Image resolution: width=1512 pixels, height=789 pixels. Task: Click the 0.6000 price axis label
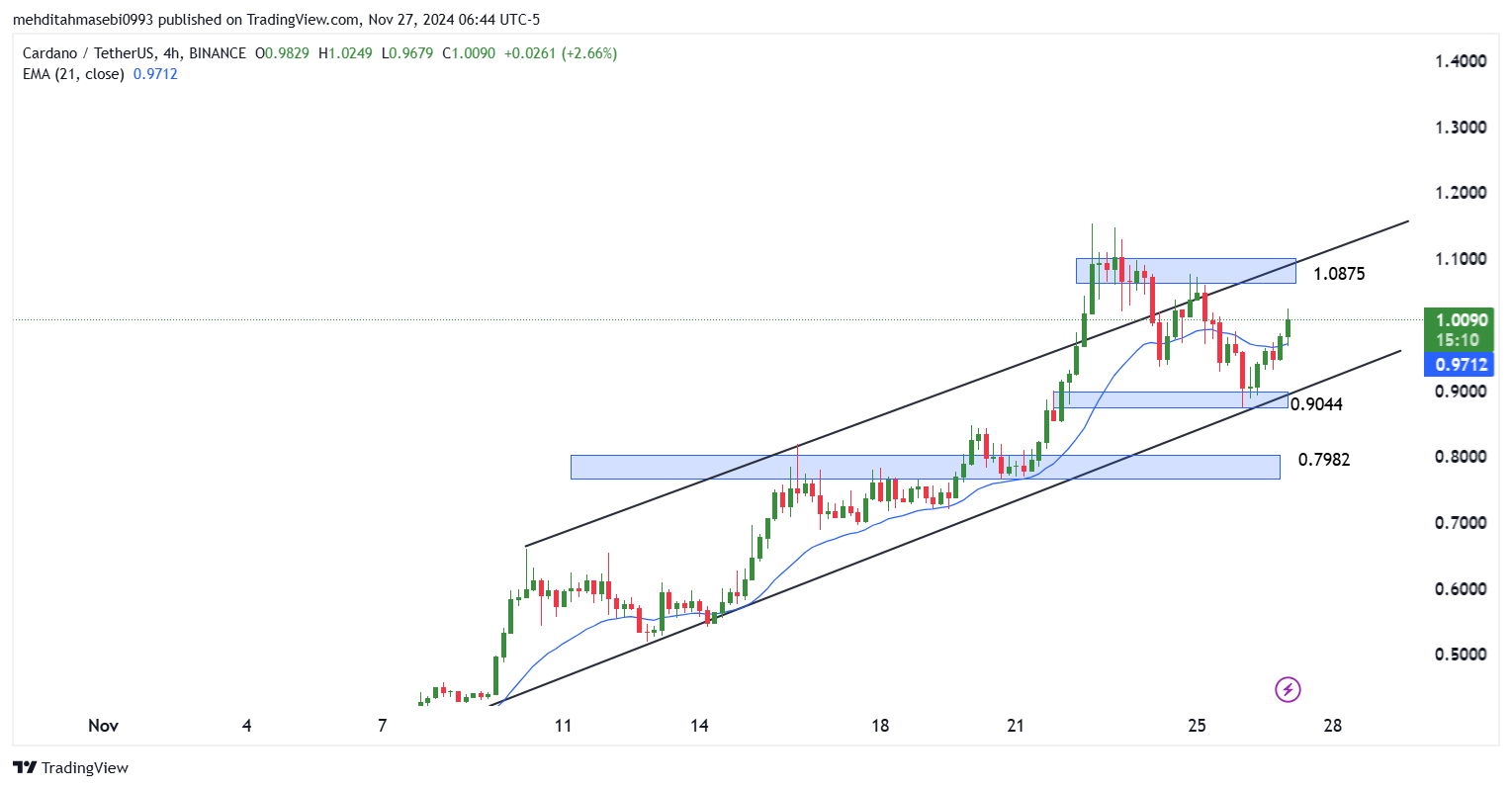pyautogui.click(x=1461, y=588)
